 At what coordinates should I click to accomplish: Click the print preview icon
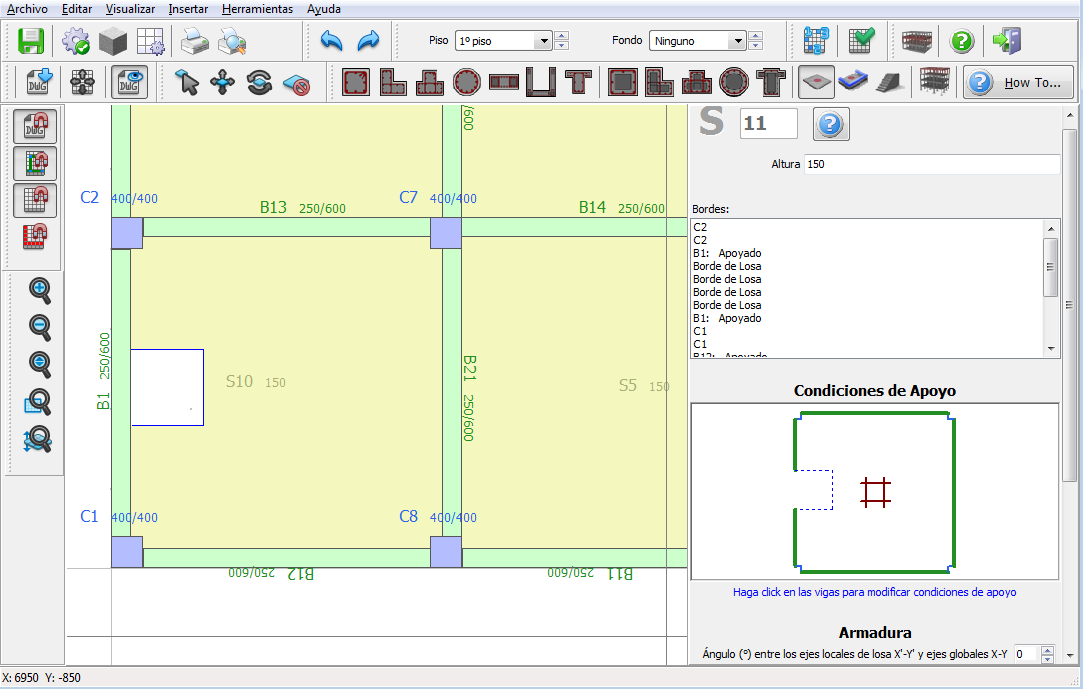[x=232, y=41]
